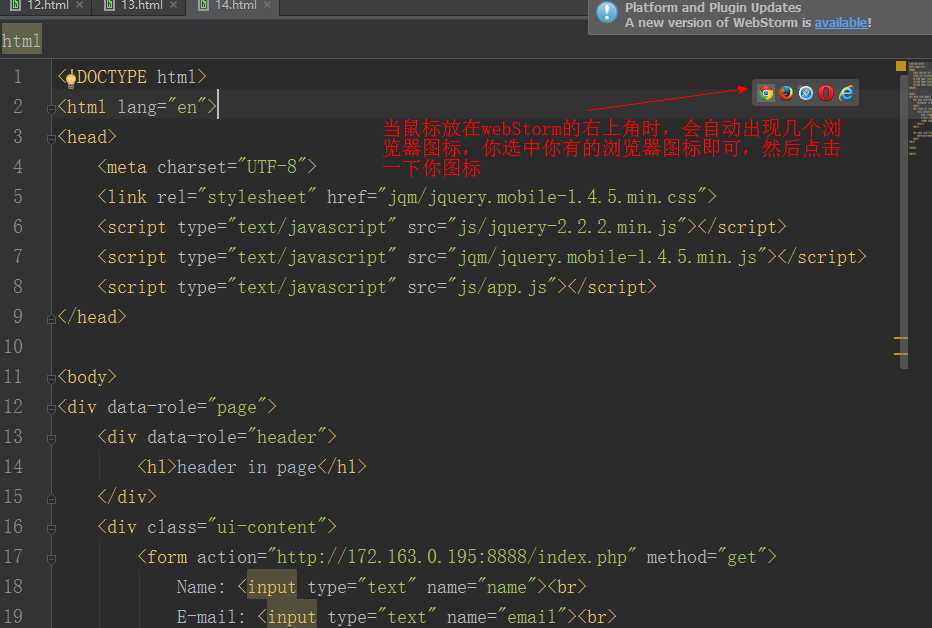Image resolution: width=932 pixels, height=628 pixels.
Task: Open page in Safari browser icon
Action: [x=806, y=93]
